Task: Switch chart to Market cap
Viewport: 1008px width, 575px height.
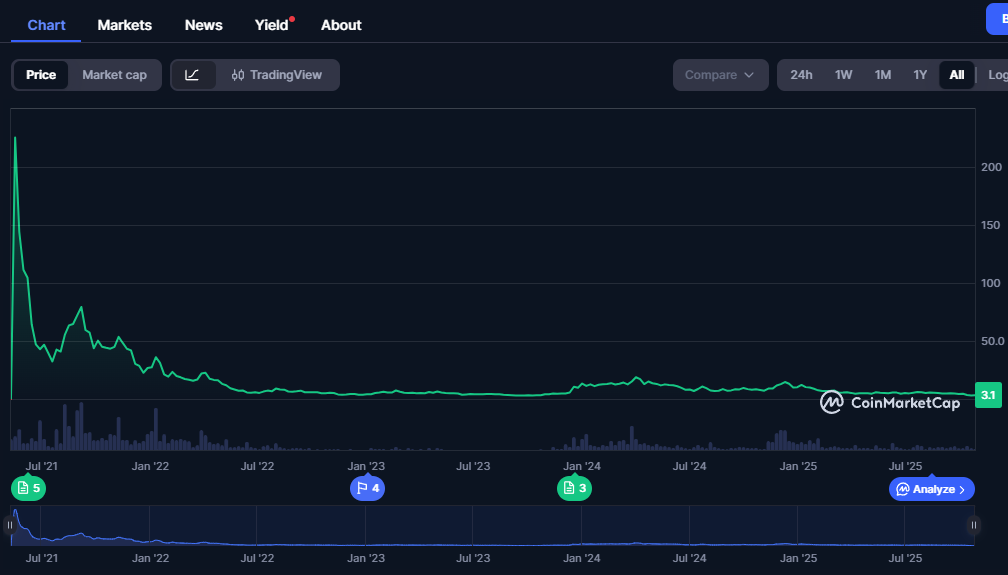Action: pyautogui.click(x=114, y=75)
